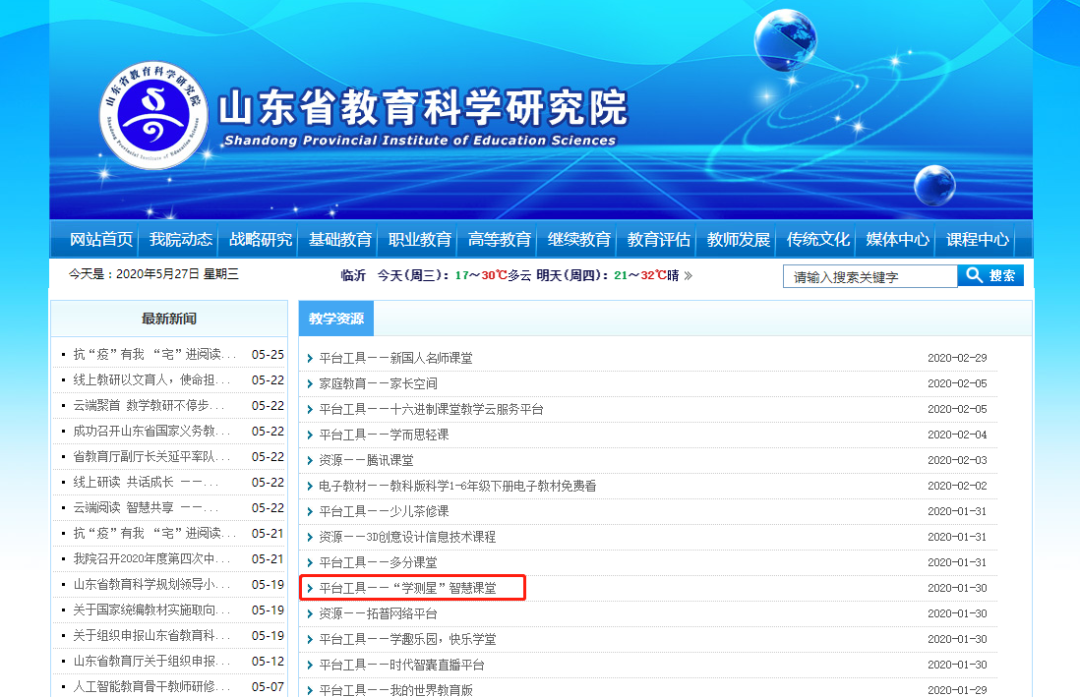Click arrow bullet beside 我的世界教育版 entry
This screenshot has height=697, width=1080.
pos(311,690)
